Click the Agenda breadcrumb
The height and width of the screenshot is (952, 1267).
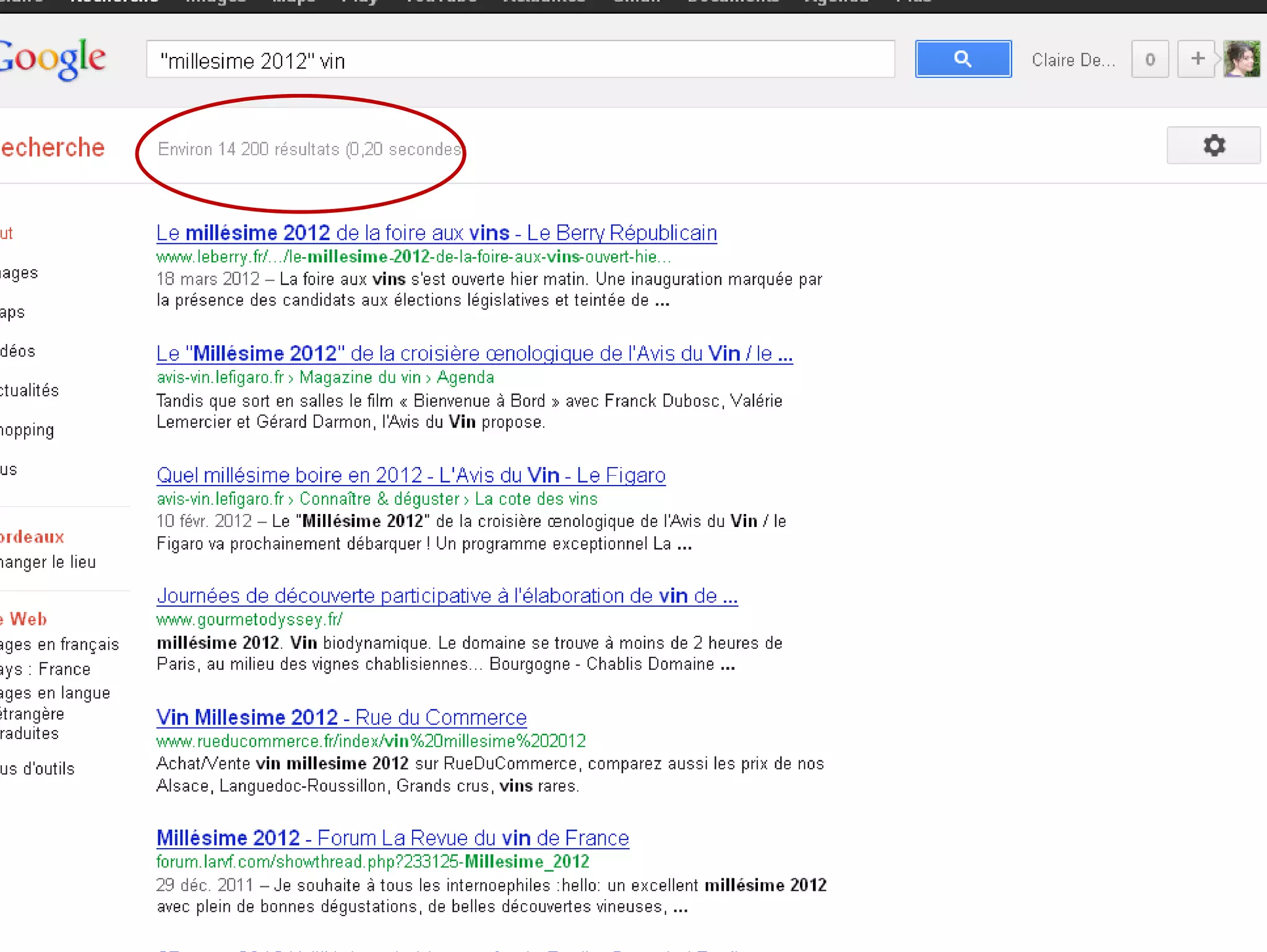tap(466, 377)
